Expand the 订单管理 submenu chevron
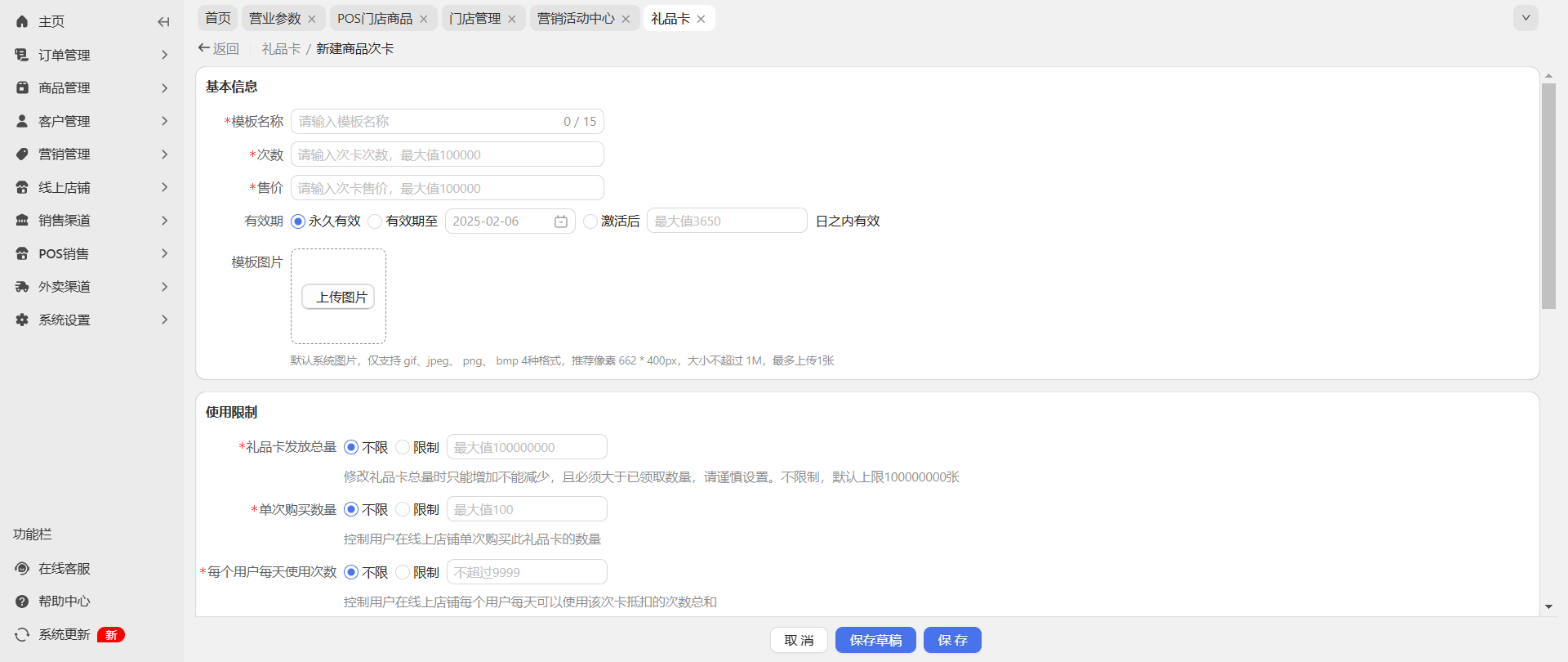This screenshot has width=1568, height=662. [164, 55]
